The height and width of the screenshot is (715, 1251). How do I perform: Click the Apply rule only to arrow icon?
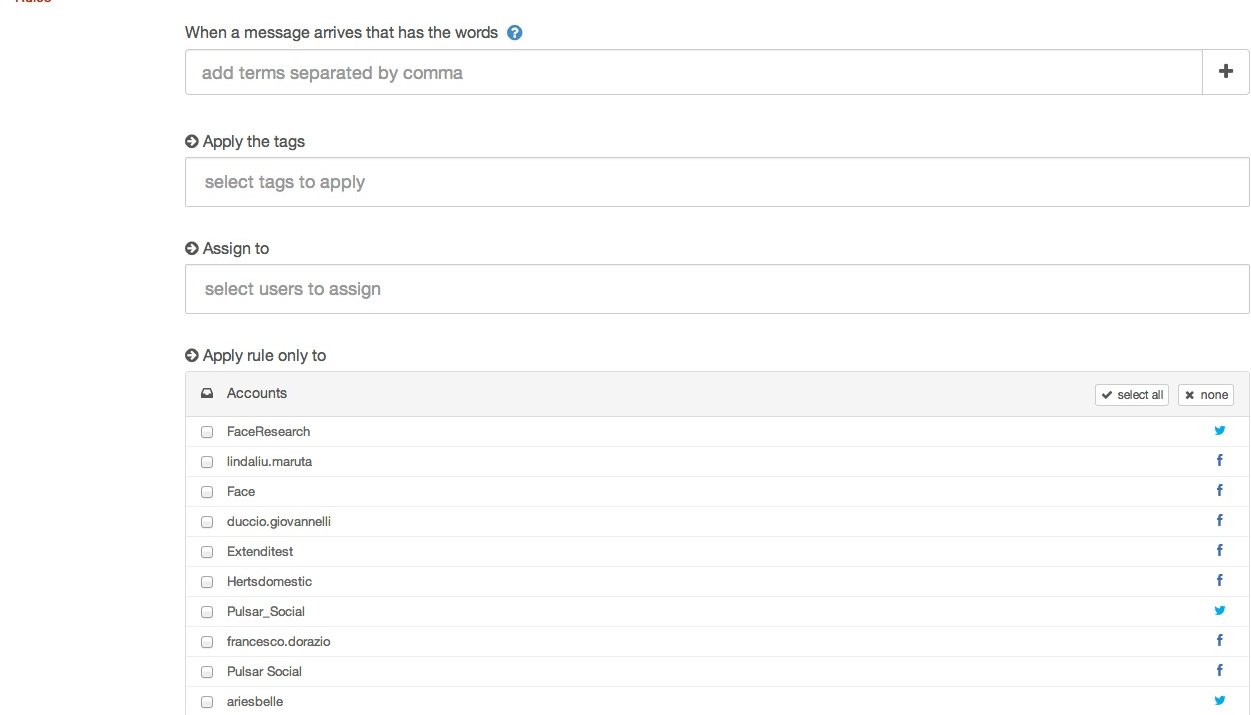click(x=192, y=356)
